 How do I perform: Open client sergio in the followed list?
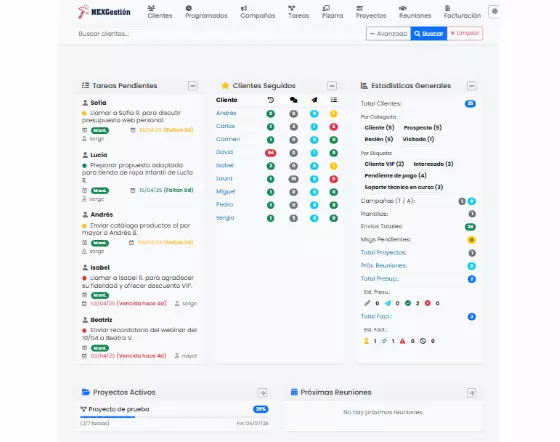[225, 218]
